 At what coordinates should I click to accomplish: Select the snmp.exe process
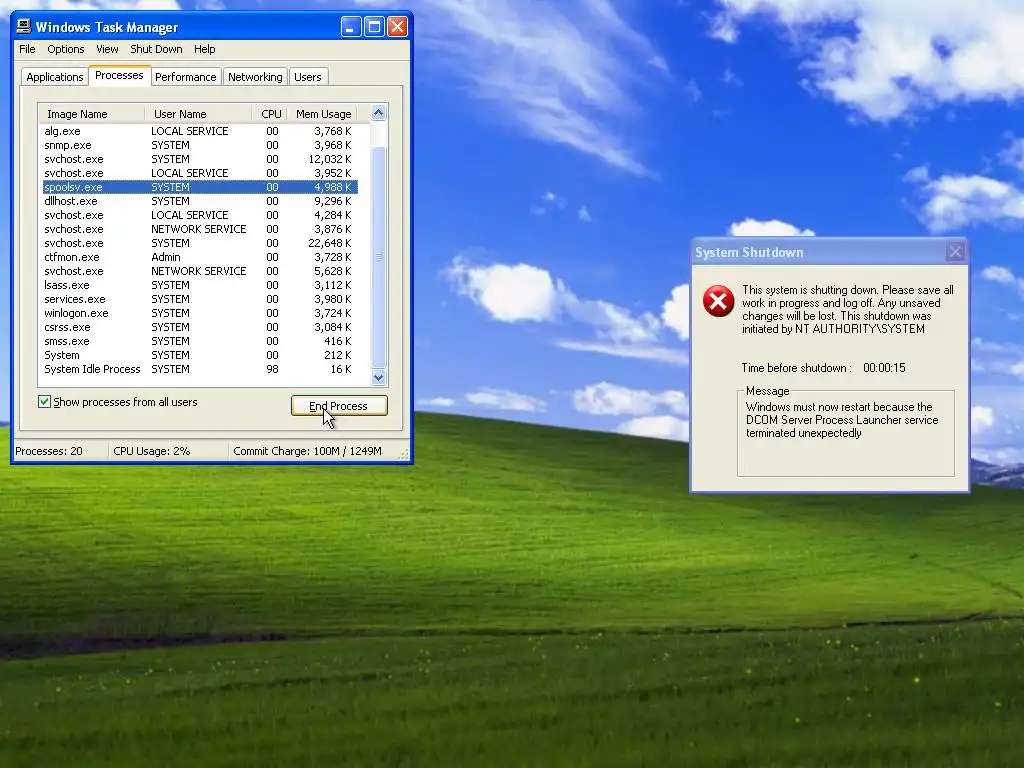200,145
